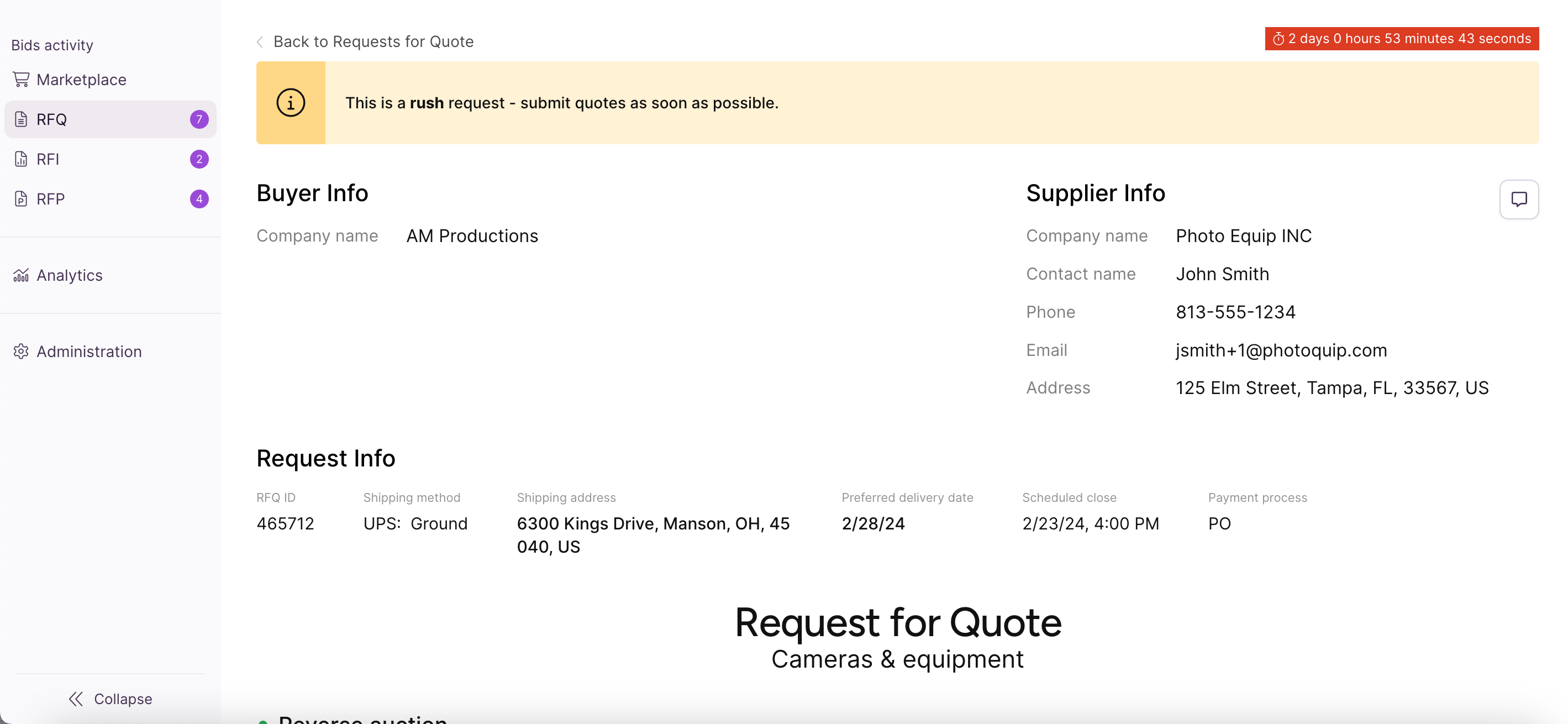Click the RFP document icon
The height and width of the screenshot is (724, 1568).
pyautogui.click(x=22, y=199)
